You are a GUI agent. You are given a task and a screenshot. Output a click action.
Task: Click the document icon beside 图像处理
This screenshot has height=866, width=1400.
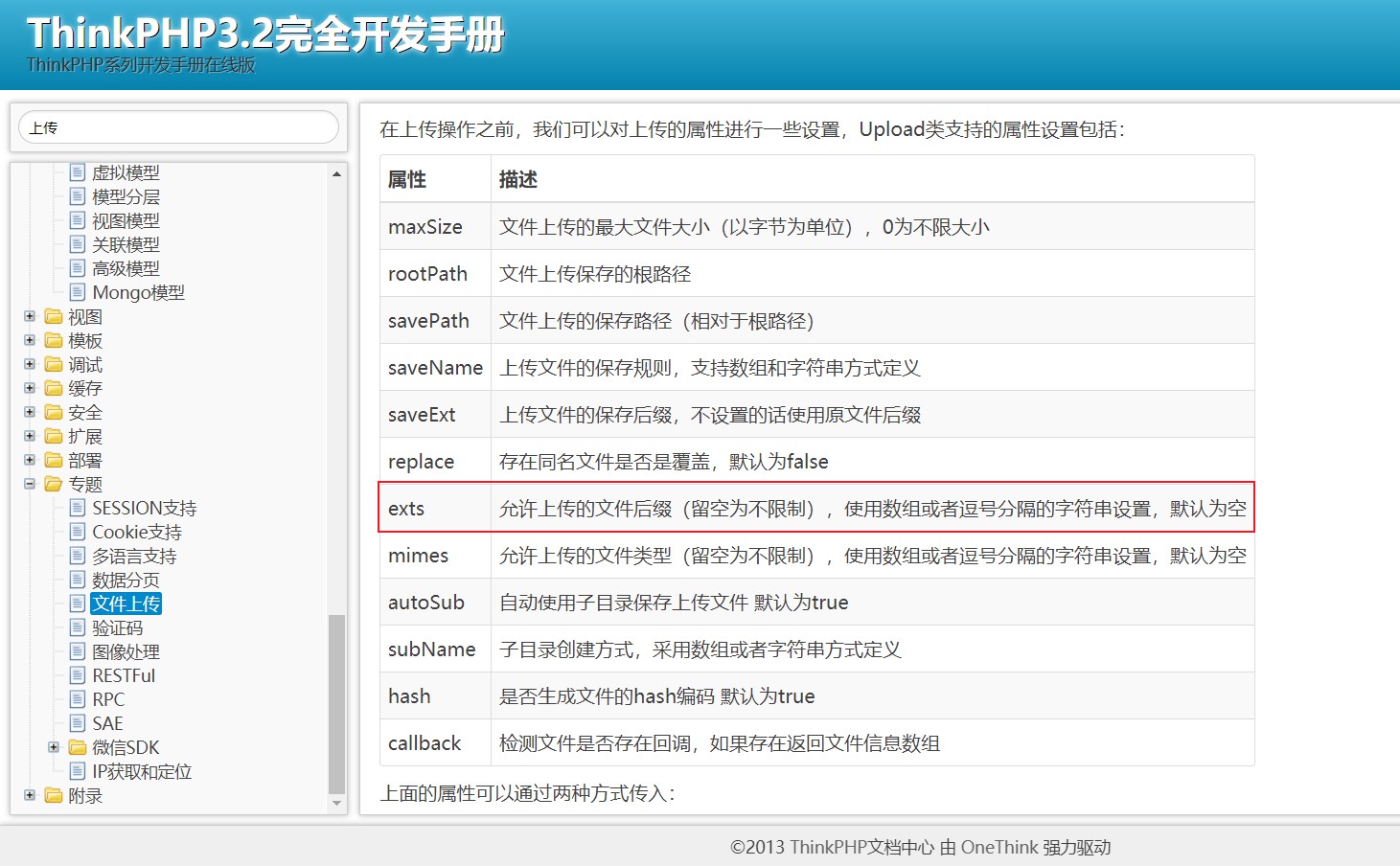point(78,651)
